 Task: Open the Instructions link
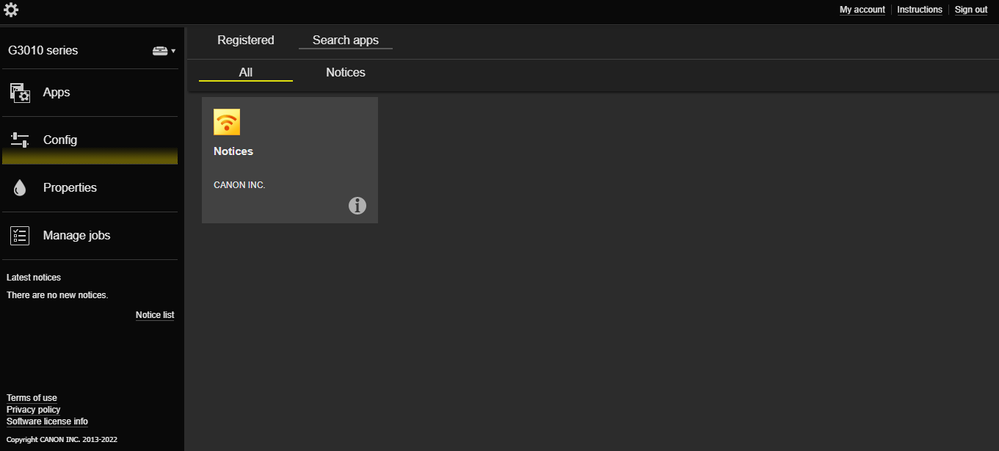click(919, 10)
